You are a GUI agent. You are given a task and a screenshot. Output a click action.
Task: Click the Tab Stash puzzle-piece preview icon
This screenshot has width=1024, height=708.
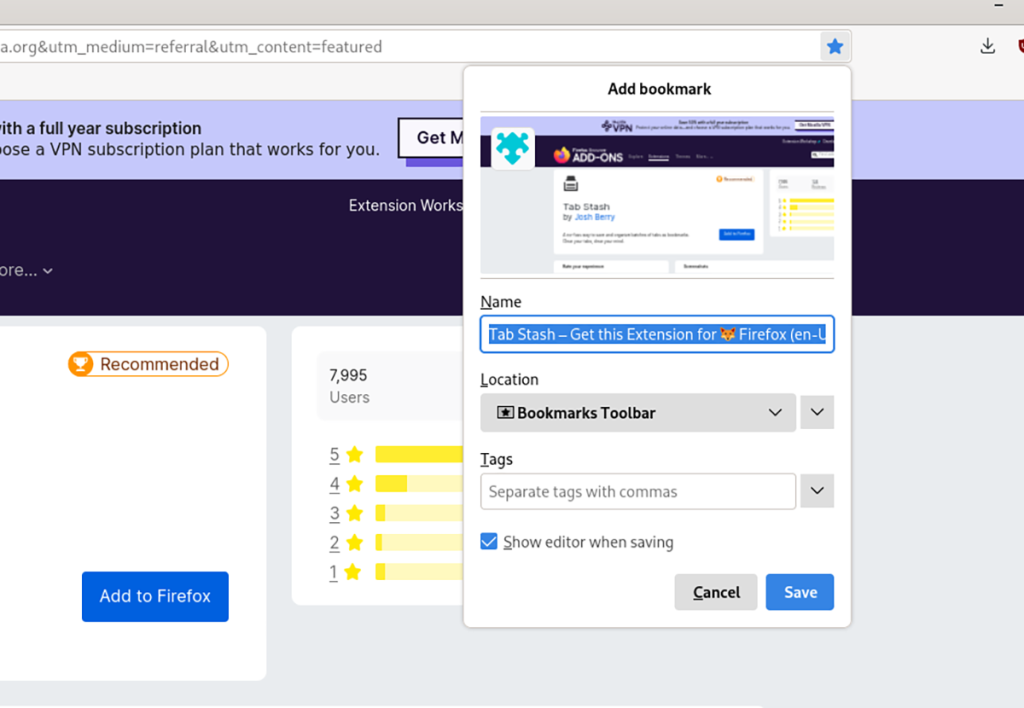coord(512,146)
